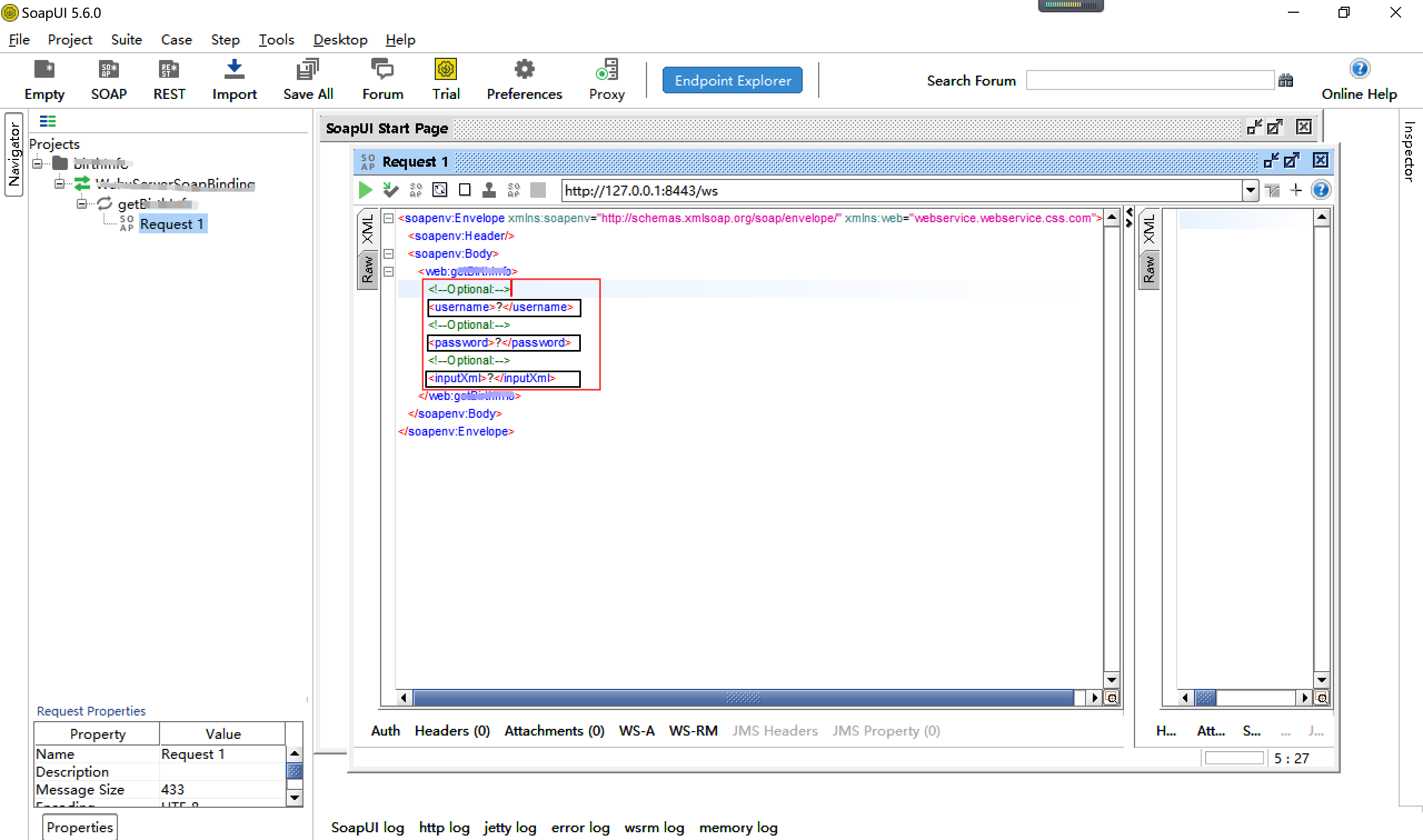The image size is (1423, 840).
Task: Minimize Request 1 internal window icon
Action: point(1271,161)
